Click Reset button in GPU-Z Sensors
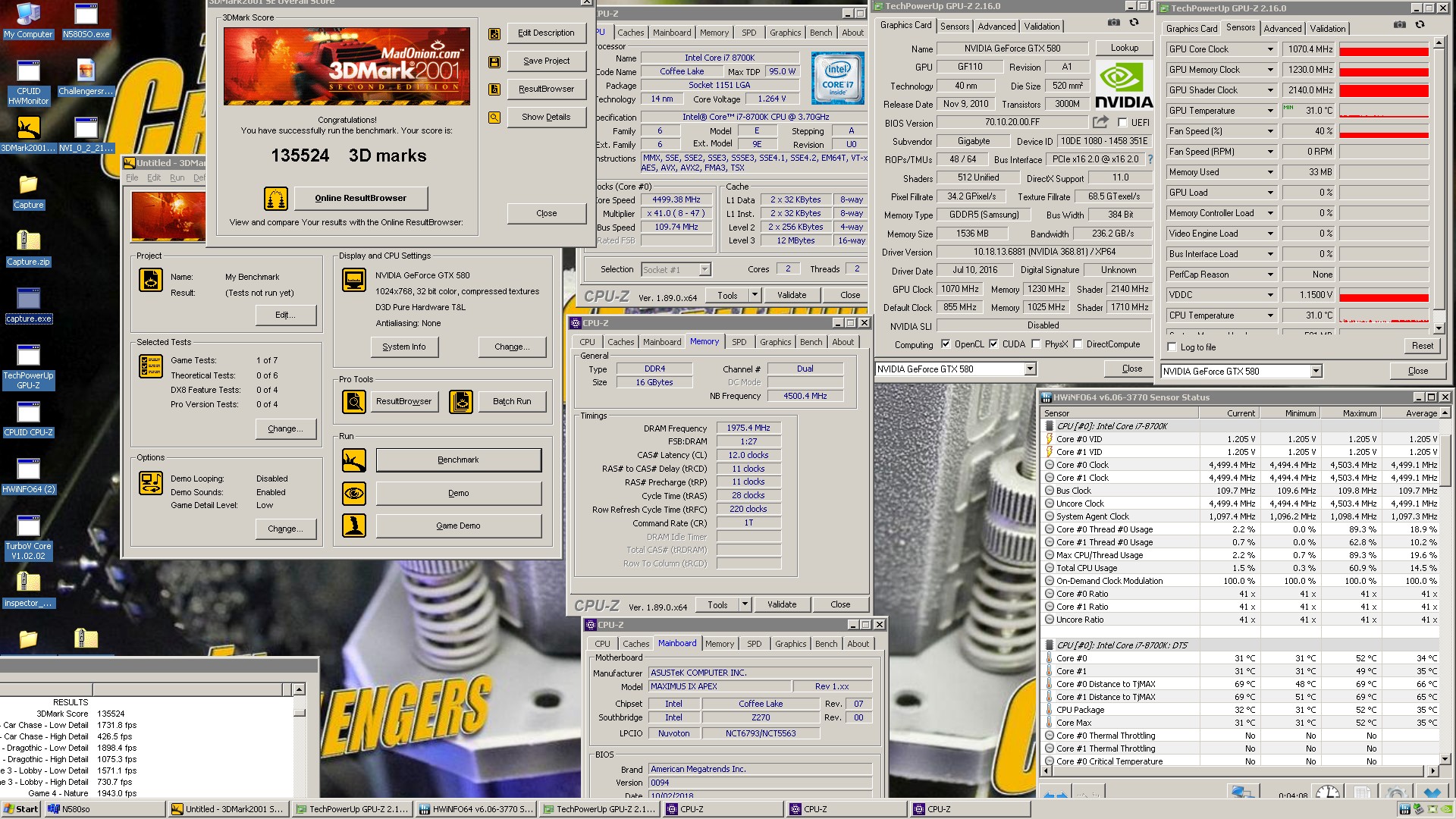This screenshot has width=1456, height=819. [1422, 346]
